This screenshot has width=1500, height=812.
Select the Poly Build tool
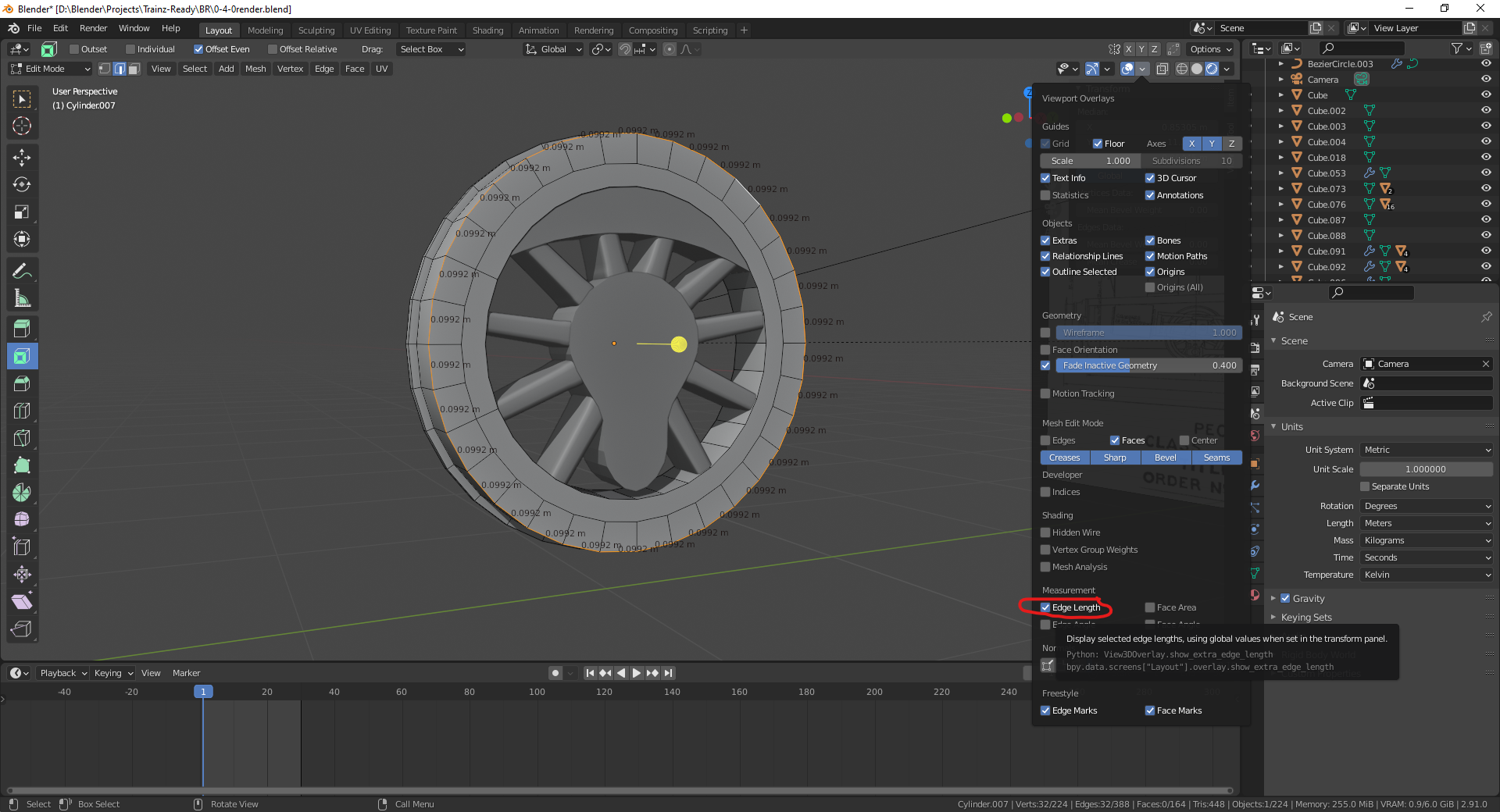(x=22, y=465)
